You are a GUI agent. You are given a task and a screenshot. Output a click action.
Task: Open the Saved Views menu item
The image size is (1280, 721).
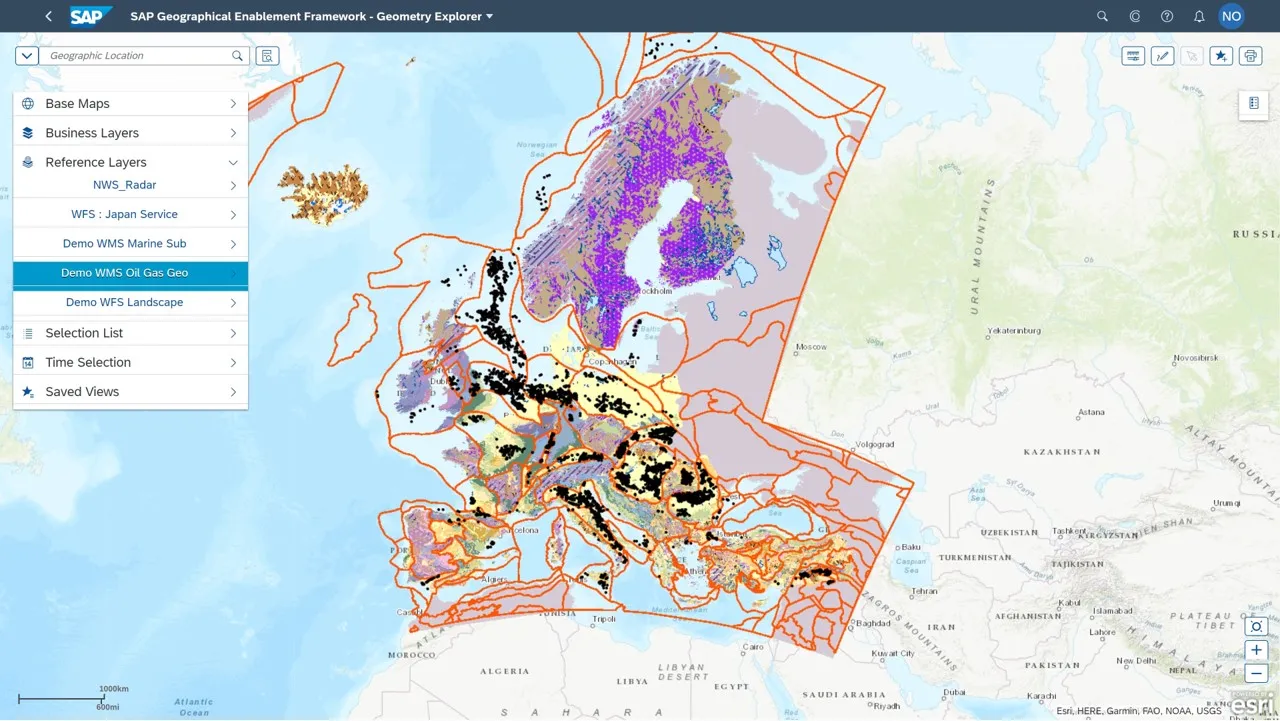(130, 392)
